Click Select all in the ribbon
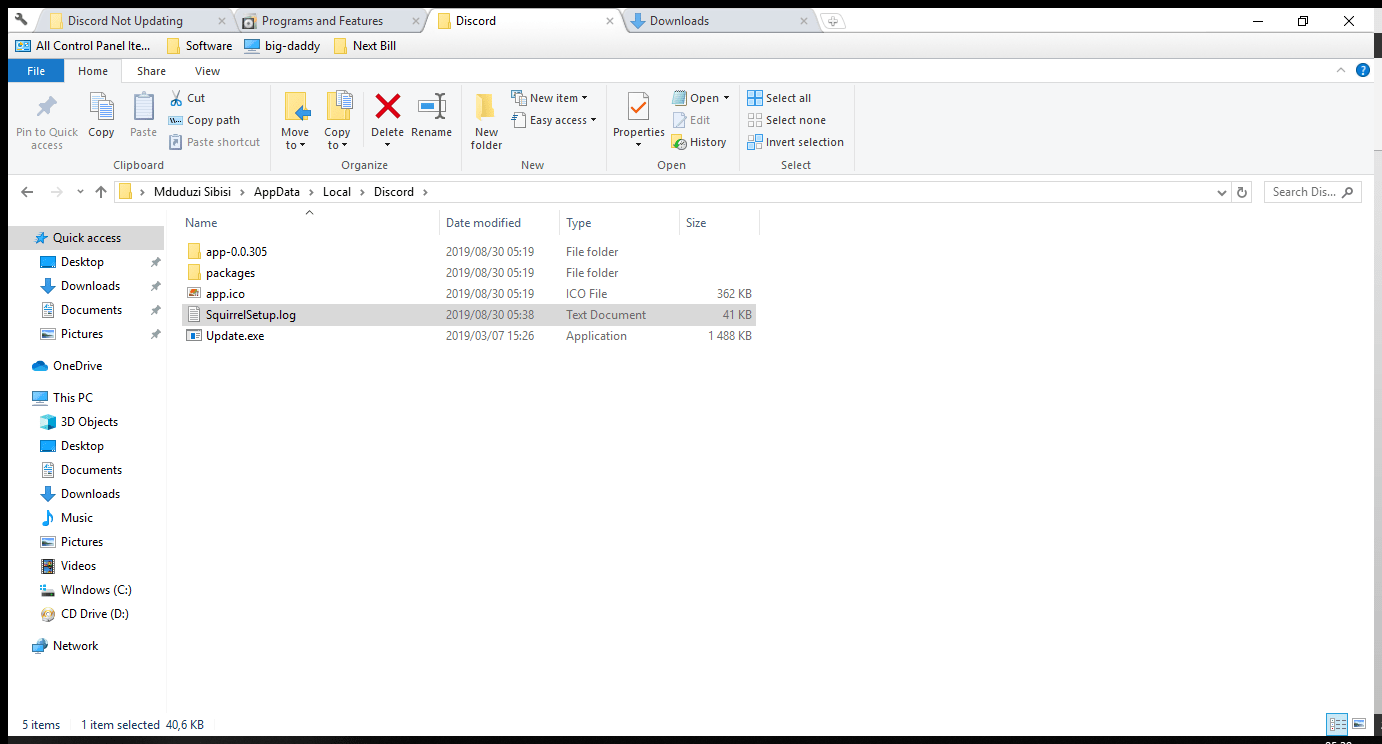 click(780, 98)
